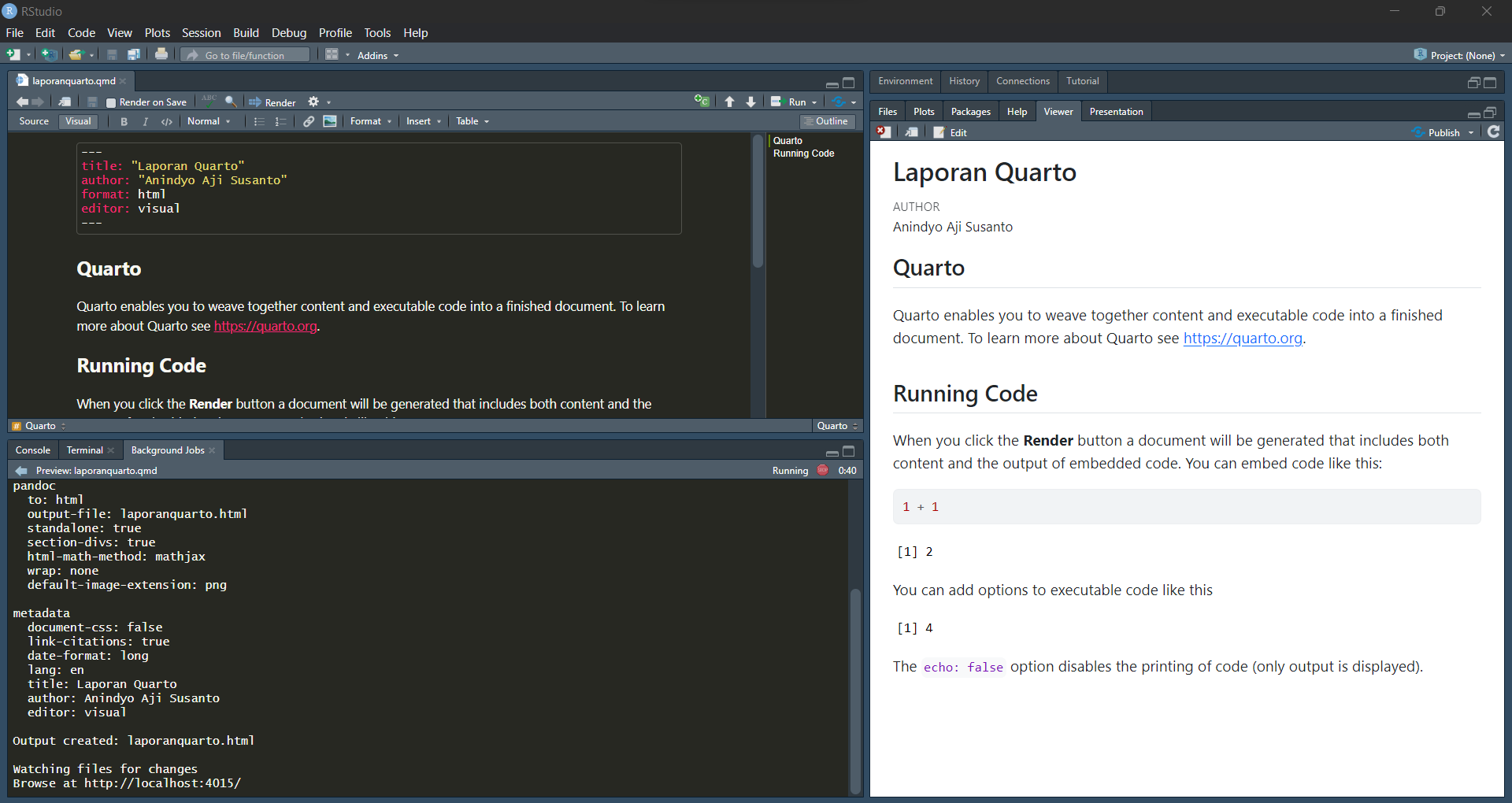
Task: Jump to Running Code in outline
Action: [x=803, y=154]
